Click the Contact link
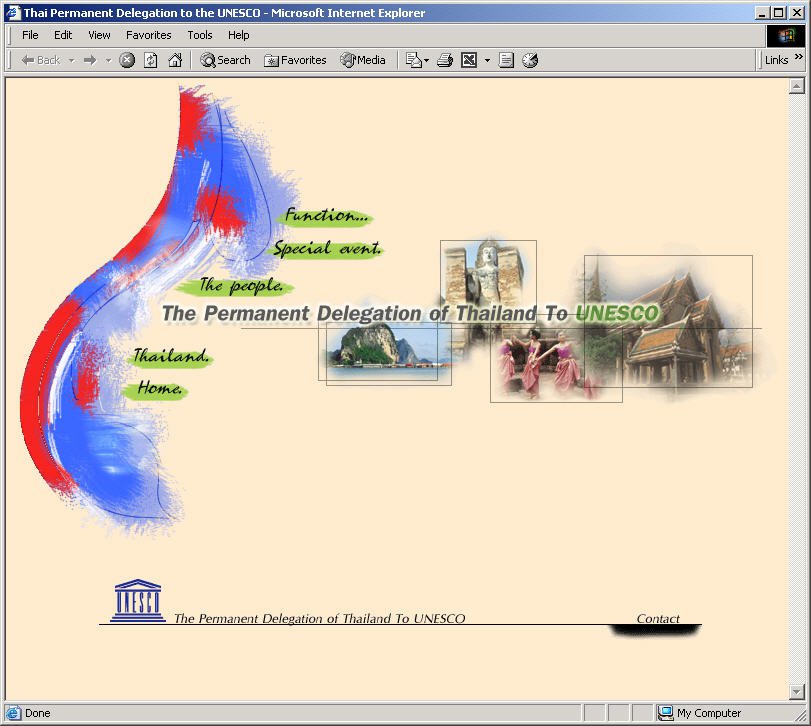Image resolution: width=811 pixels, height=726 pixels. (658, 619)
